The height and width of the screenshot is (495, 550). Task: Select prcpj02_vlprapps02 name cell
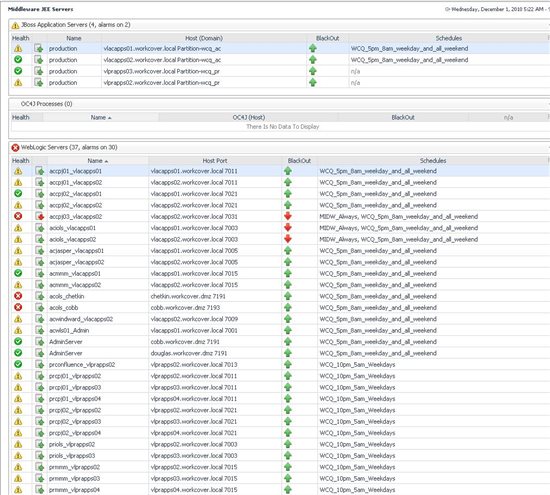[75, 410]
